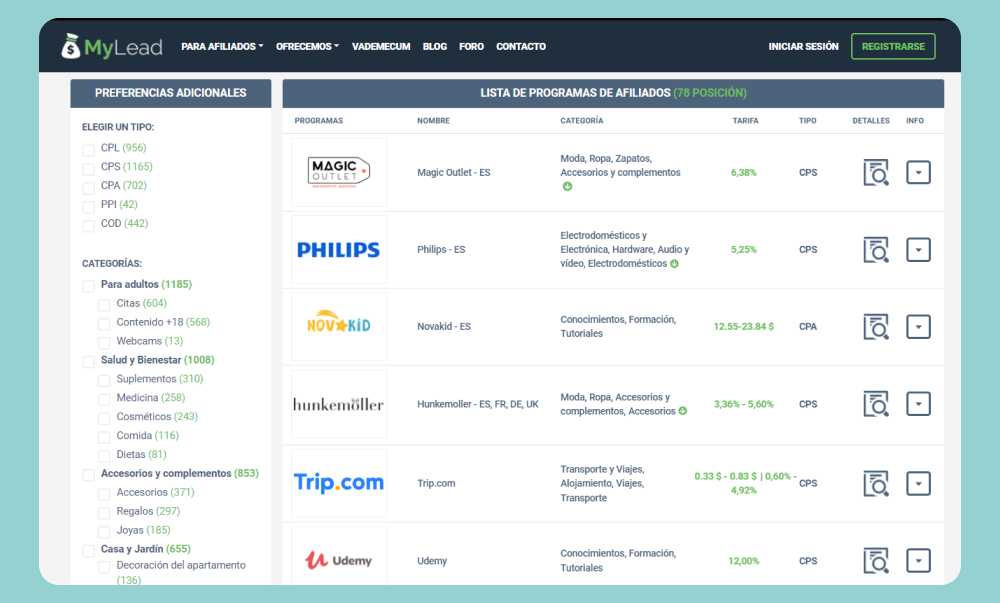This screenshot has width=1000, height=603.
Task: Check the Accesorios y complementos category
Action: (x=89, y=476)
